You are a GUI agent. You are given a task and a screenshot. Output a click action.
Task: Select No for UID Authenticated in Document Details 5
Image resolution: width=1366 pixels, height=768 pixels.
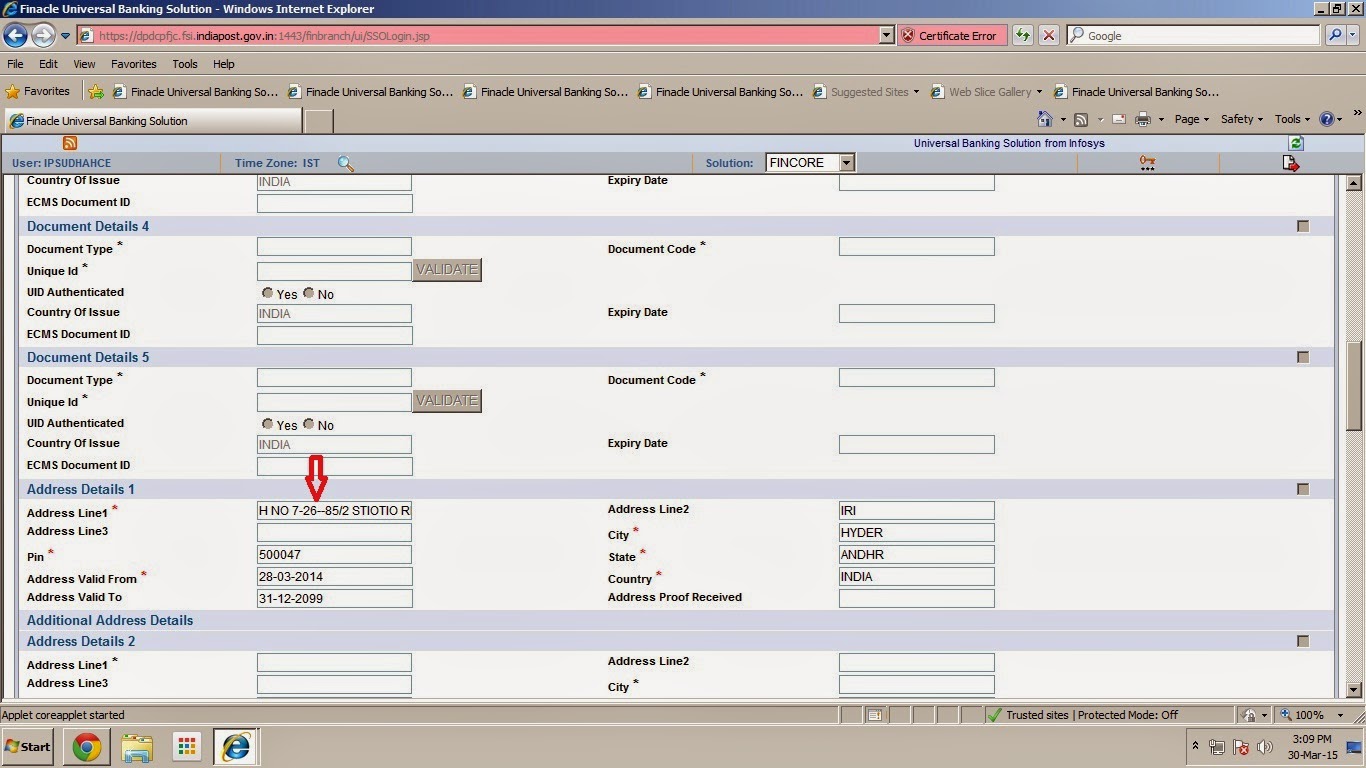click(309, 424)
